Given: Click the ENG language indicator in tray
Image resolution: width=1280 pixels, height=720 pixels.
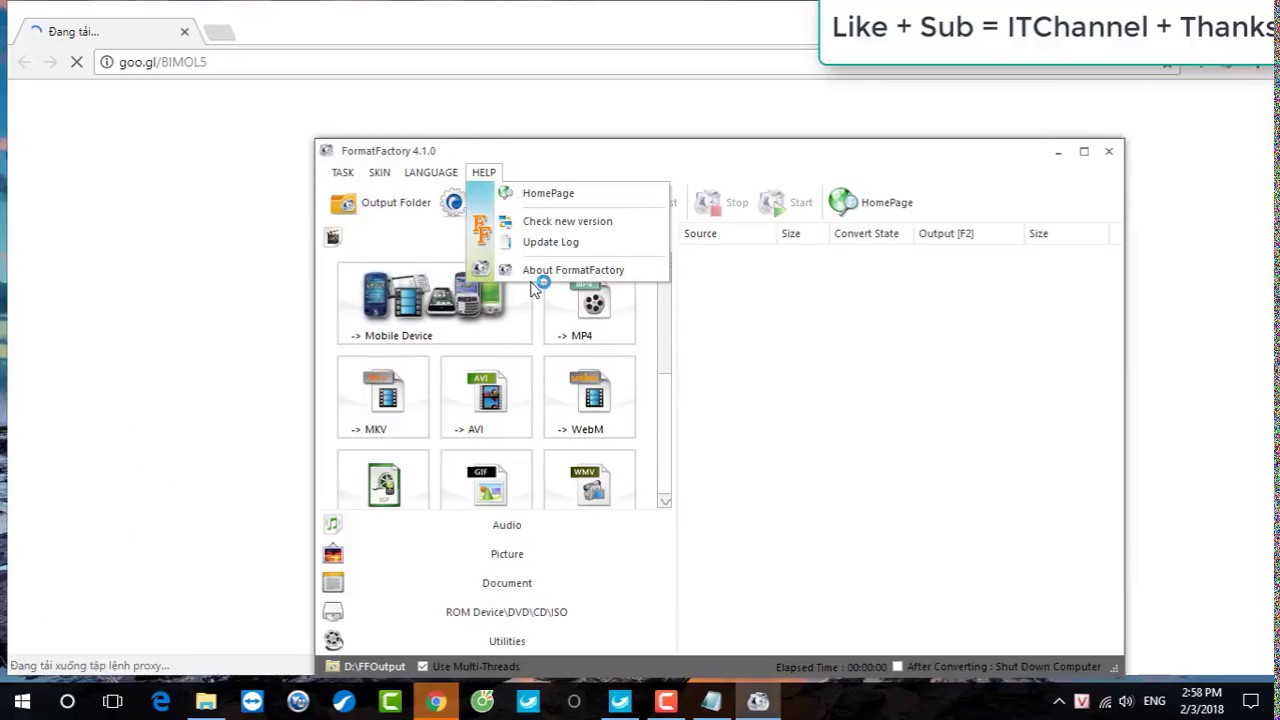Looking at the screenshot, I should [1154, 702].
